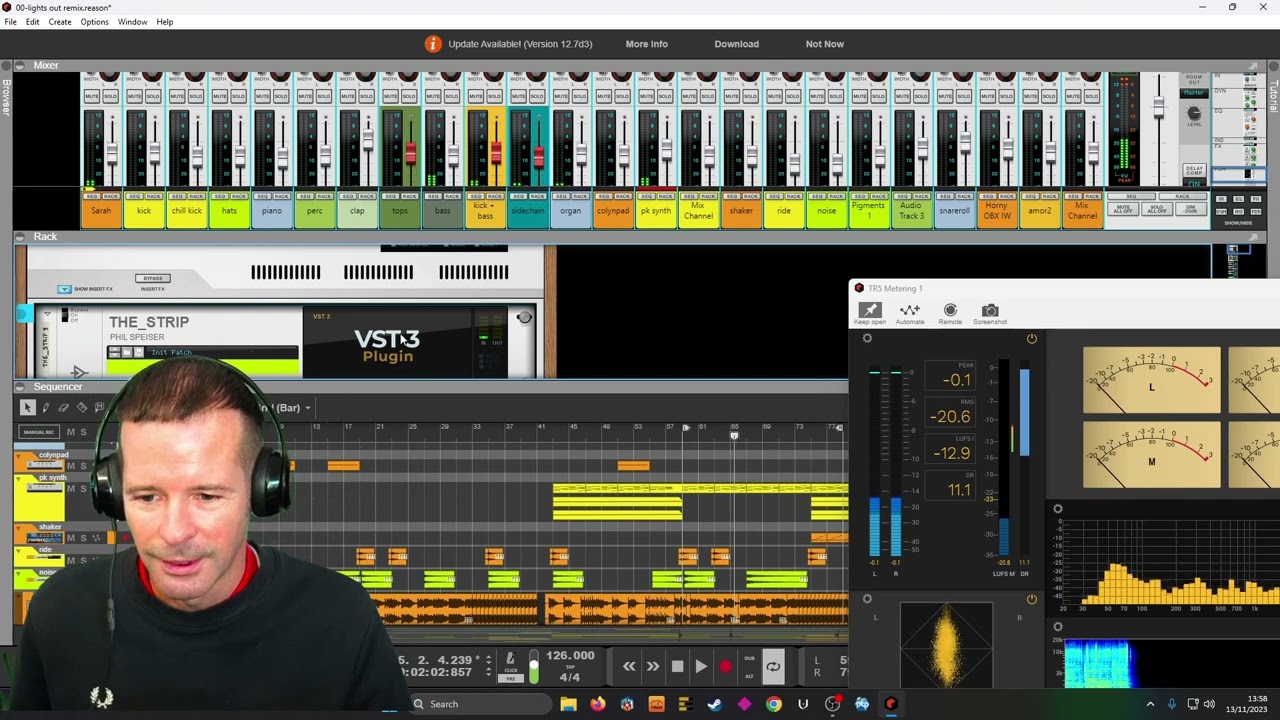Image resolution: width=1280 pixels, height=720 pixels.
Task: Select the pencil tool in Sequencer toolbar
Action: (45, 407)
